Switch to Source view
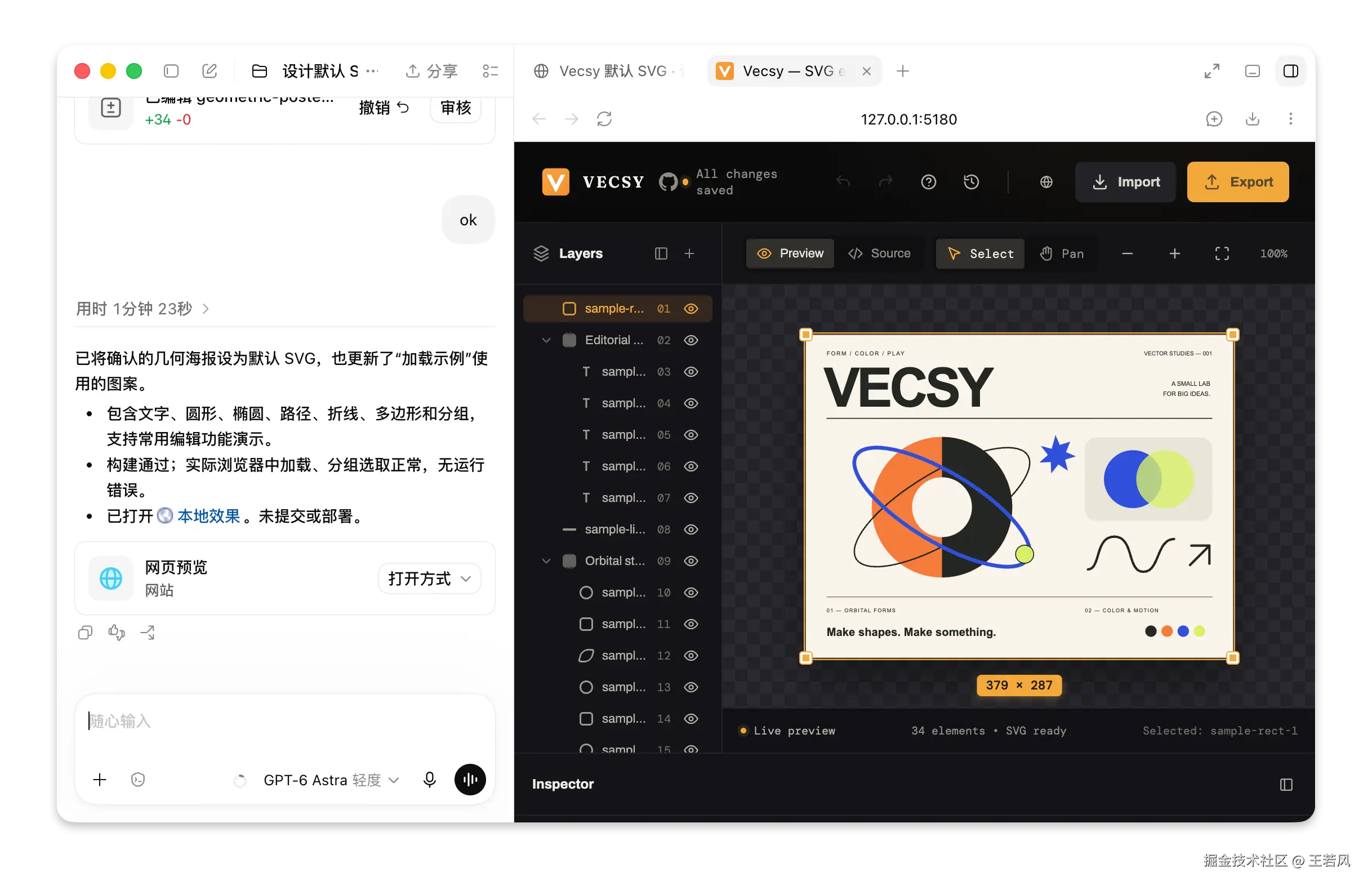1372x890 pixels. click(x=880, y=253)
